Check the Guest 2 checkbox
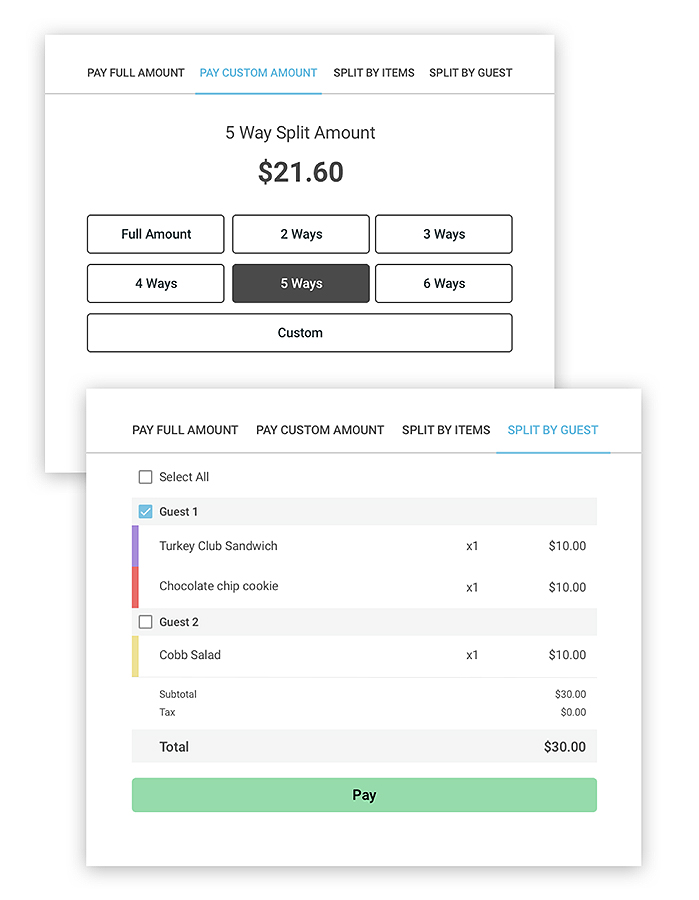Viewport: 699px width, 900px height. pos(145,622)
